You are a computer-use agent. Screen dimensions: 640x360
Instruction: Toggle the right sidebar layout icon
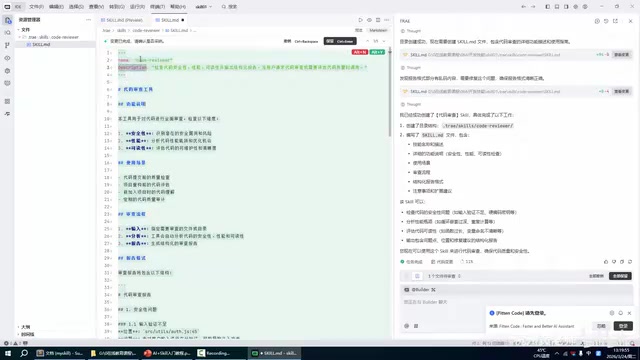[x=566, y=7]
